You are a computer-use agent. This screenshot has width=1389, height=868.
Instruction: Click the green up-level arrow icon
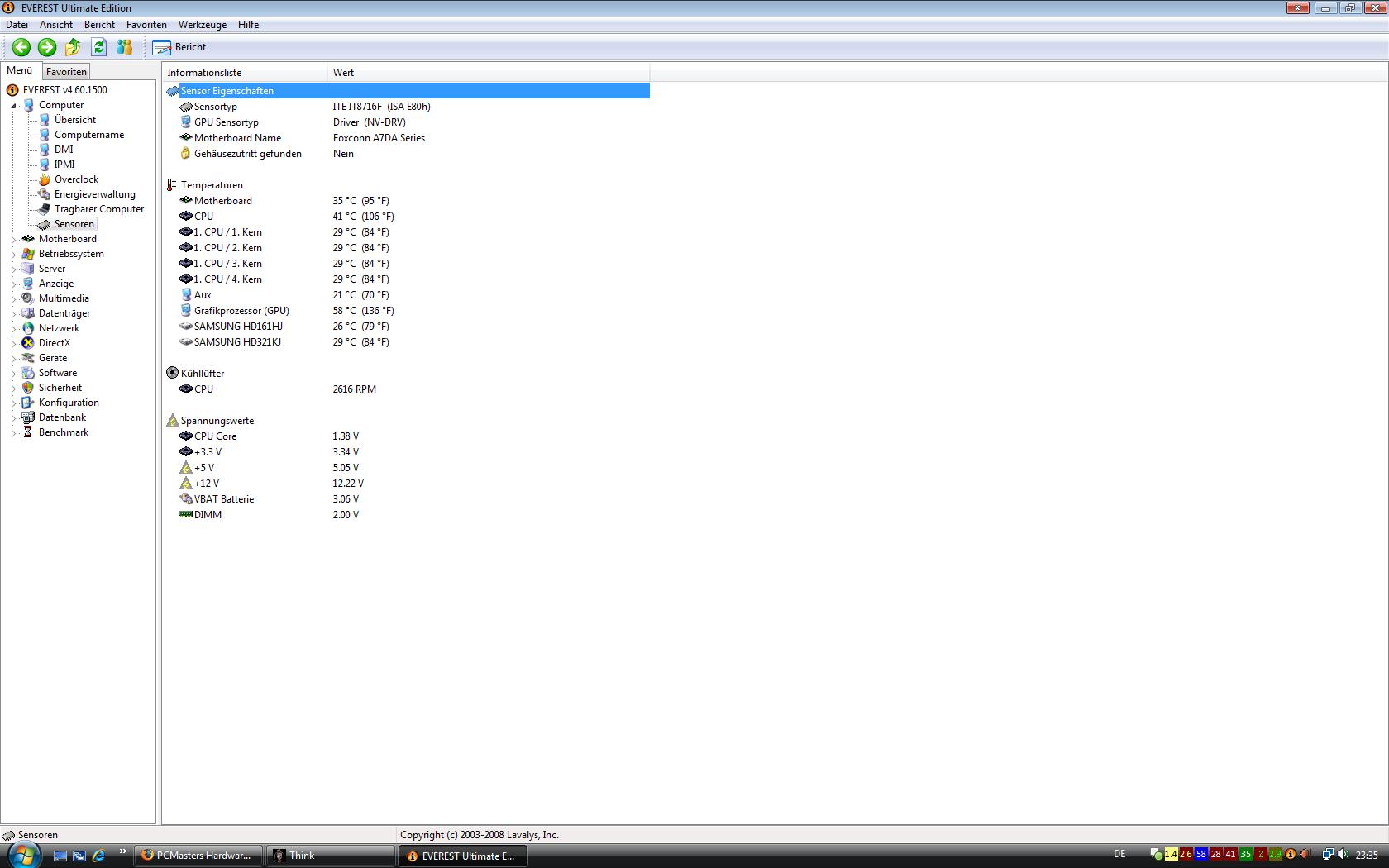click(x=73, y=47)
